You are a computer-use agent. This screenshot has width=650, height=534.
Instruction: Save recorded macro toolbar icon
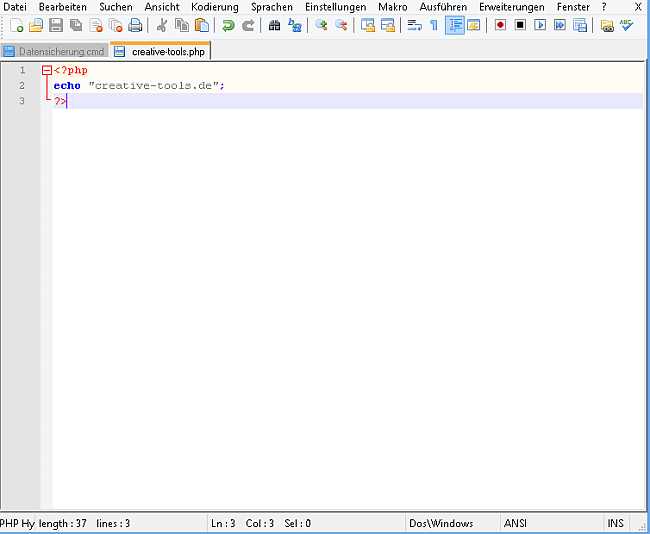pyautogui.click(x=580, y=25)
